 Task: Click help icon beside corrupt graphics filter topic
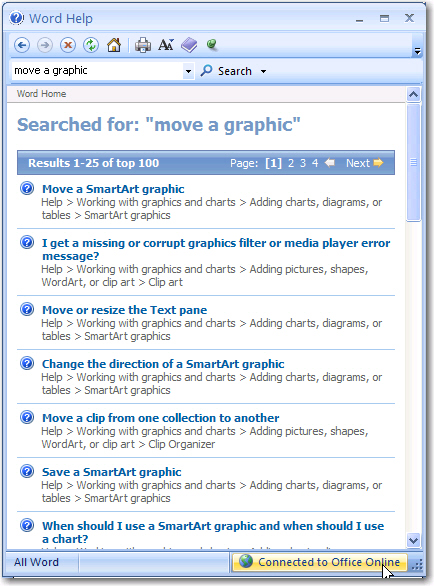(x=27, y=243)
